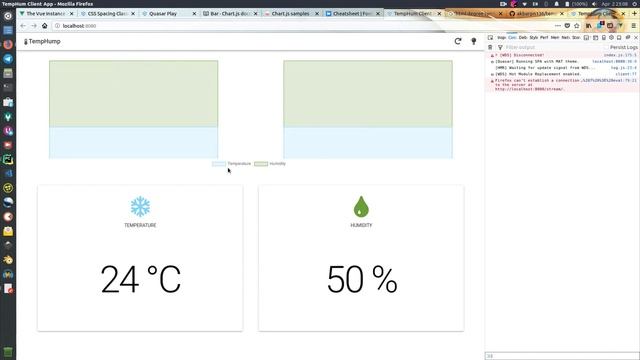Activate the devtools element picker icon
The width and height of the screenshot is (640, 360).
(x=490, y=38)
